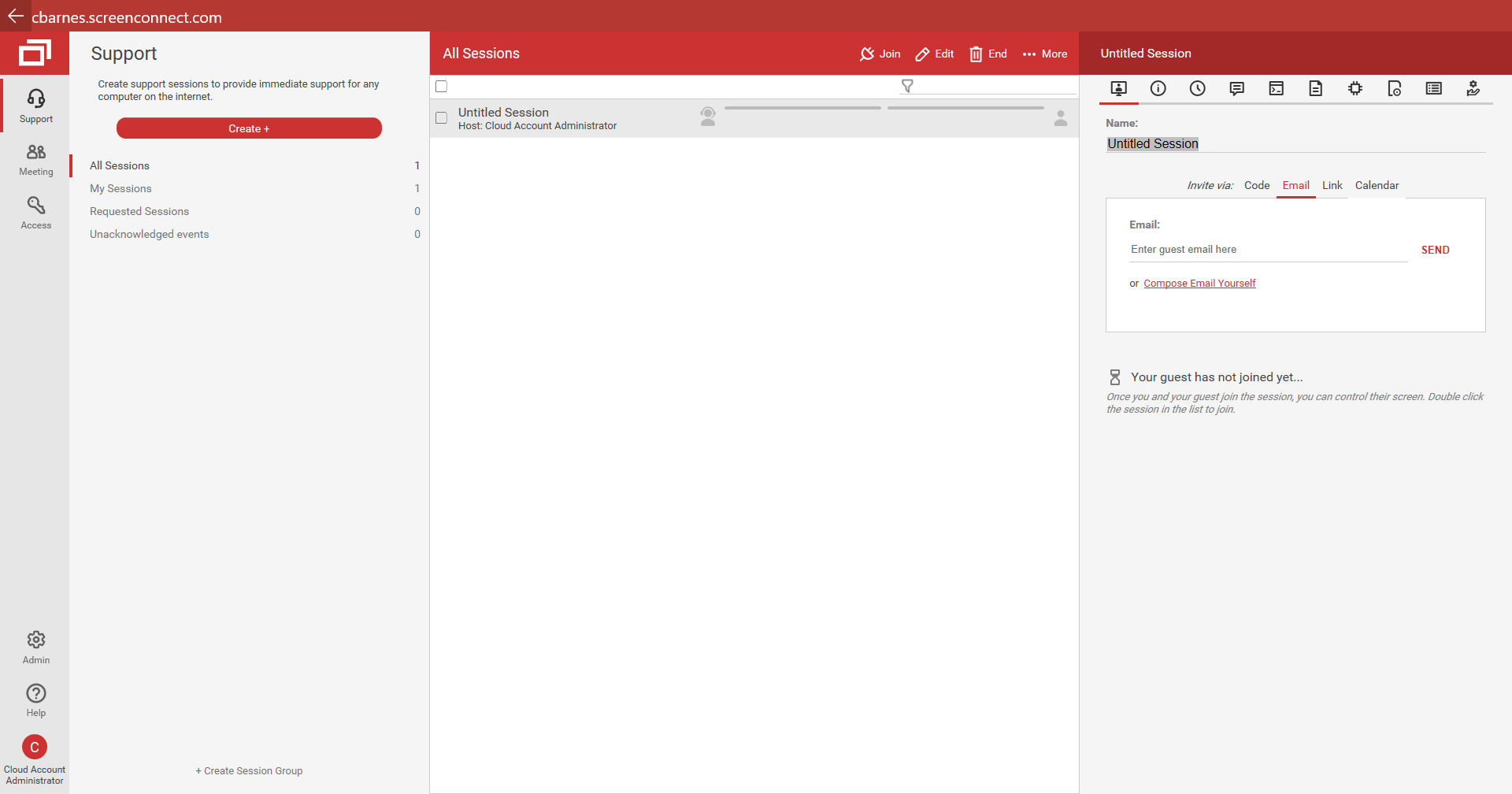Open the Admin settings gear
Viewport: 1512px width, 794px height.
coord(35,647)
